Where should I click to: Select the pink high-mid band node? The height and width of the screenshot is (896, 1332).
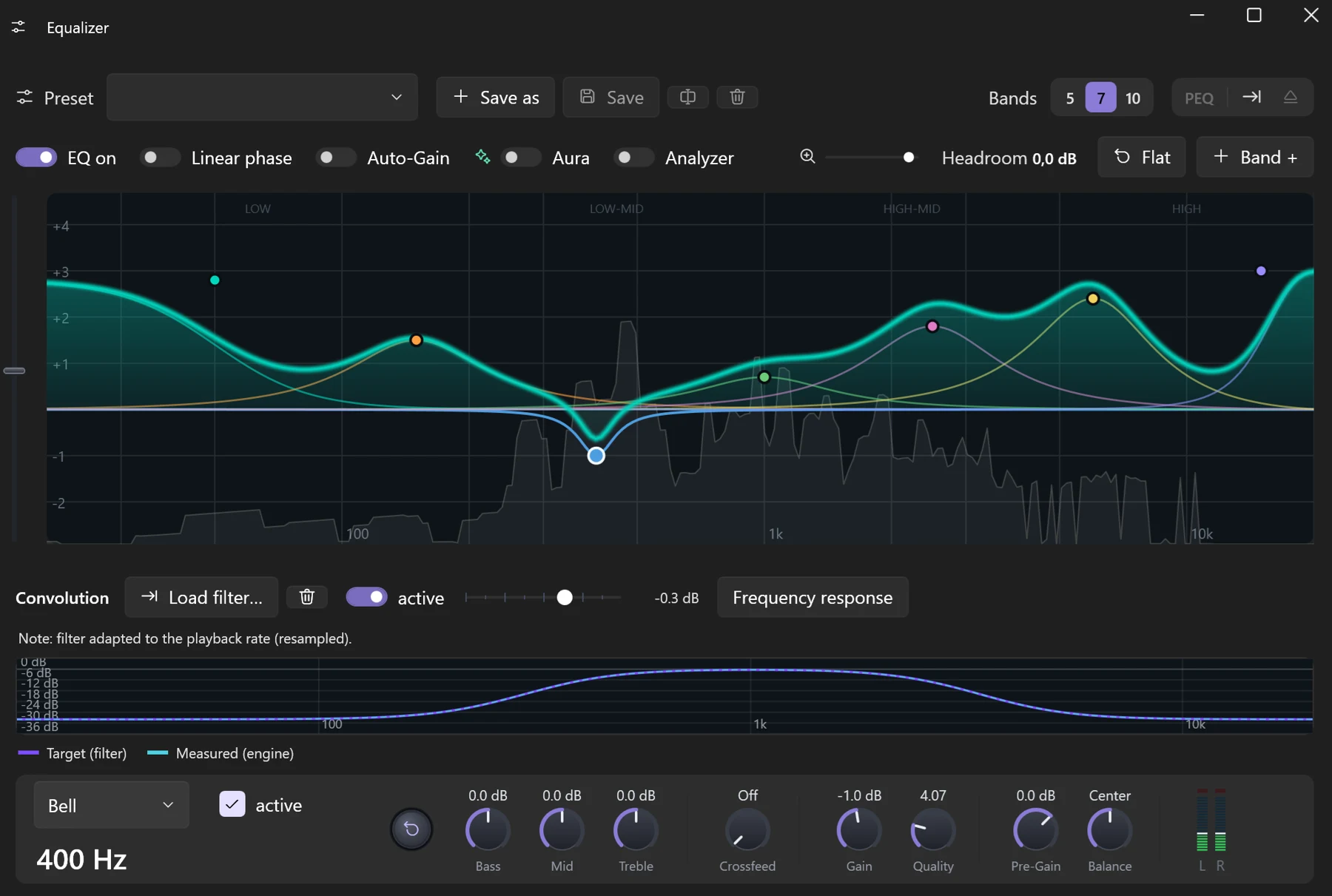coord(932,326)
